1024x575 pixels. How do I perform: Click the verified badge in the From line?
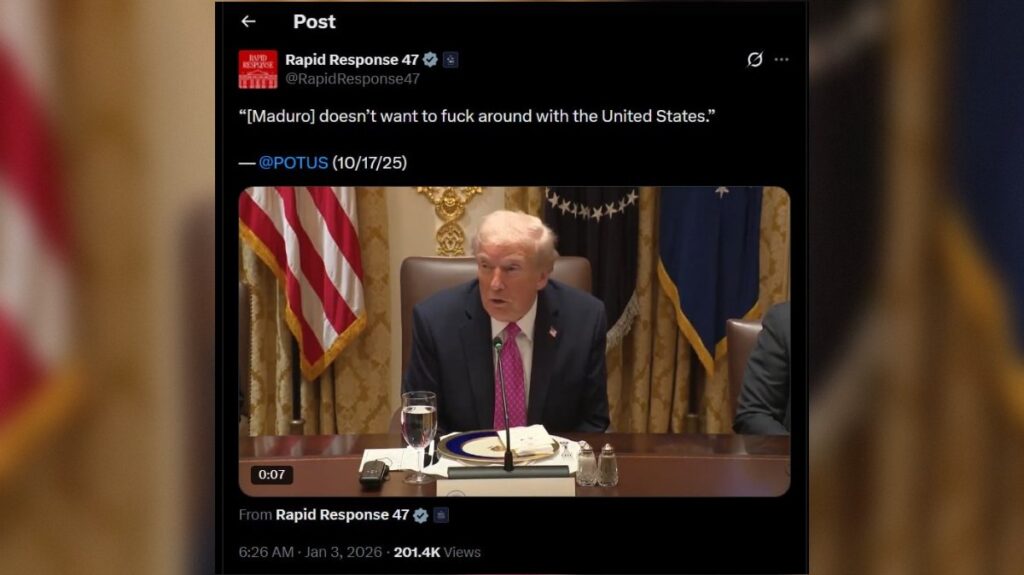[421, 516]
